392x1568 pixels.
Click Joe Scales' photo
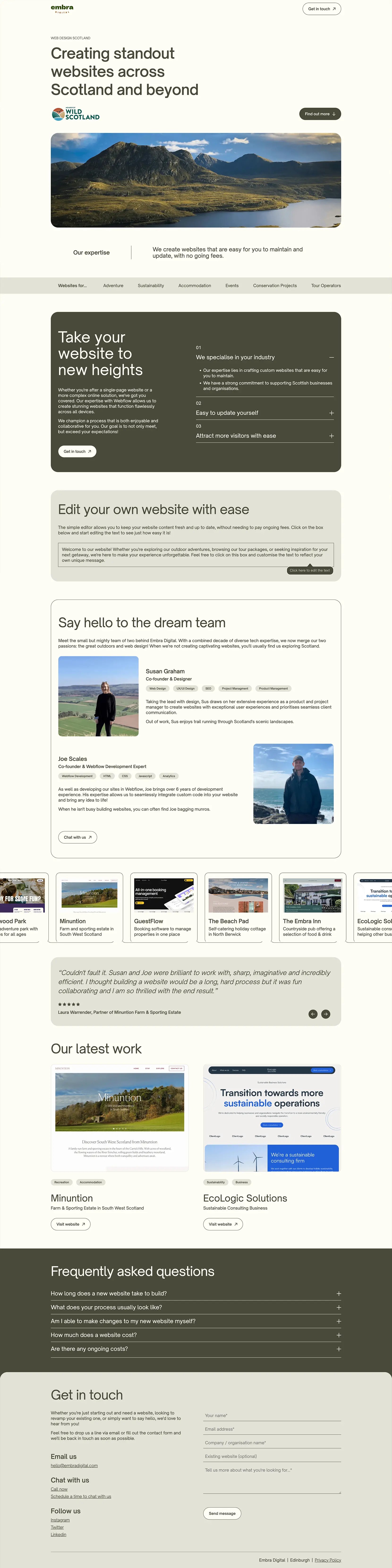coord(293,784)
